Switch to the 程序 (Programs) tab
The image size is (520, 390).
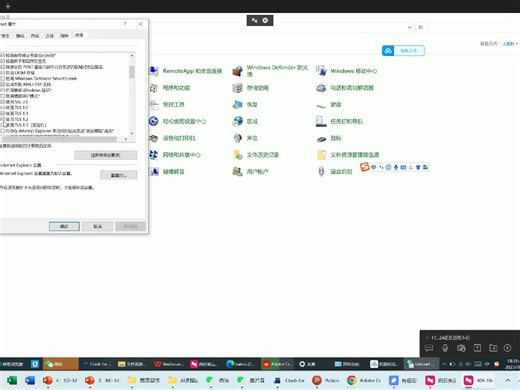tap(64, 36)
